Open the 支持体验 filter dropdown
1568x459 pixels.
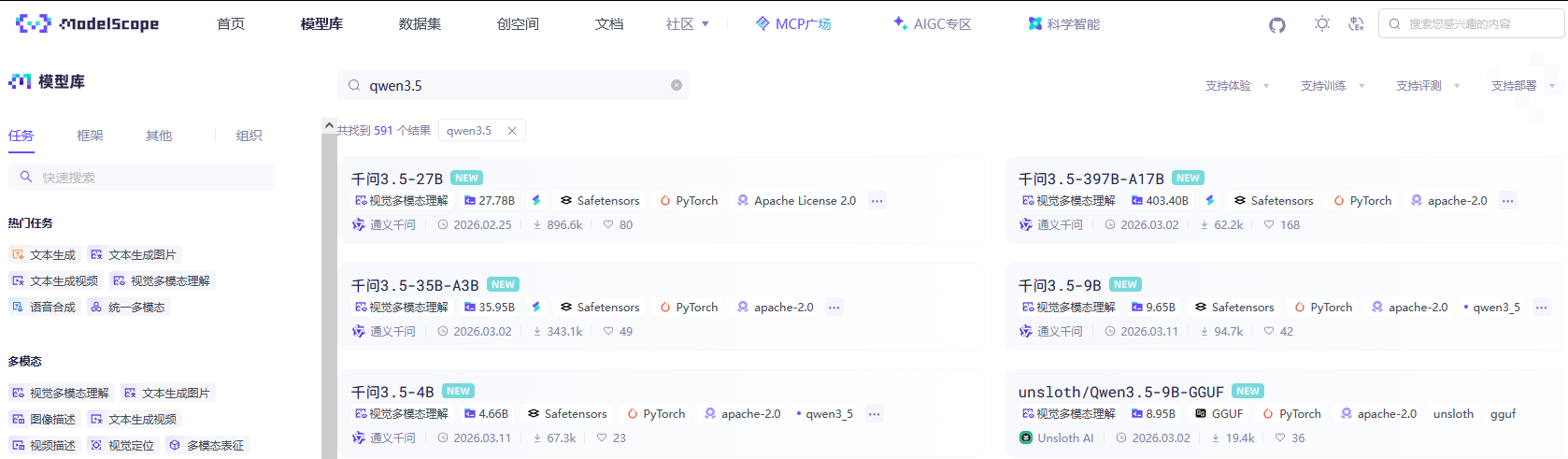click(x=1237, y=86)
